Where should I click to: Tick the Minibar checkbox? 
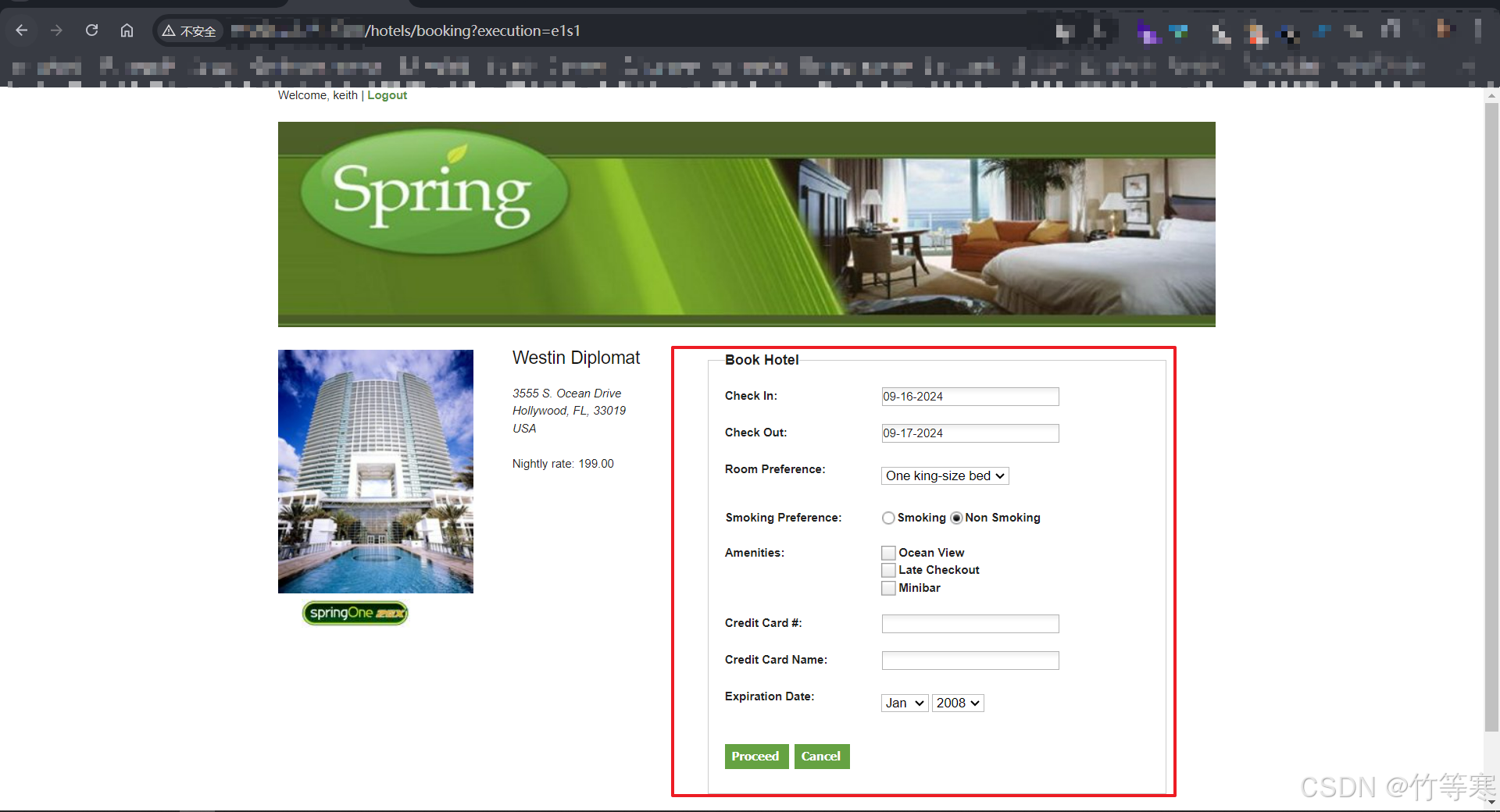[x=888, y=588]
